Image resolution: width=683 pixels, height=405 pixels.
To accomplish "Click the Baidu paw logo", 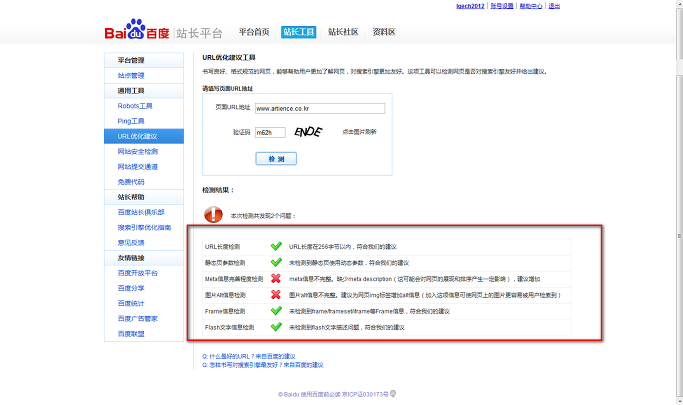I will [x=135, y=29].
